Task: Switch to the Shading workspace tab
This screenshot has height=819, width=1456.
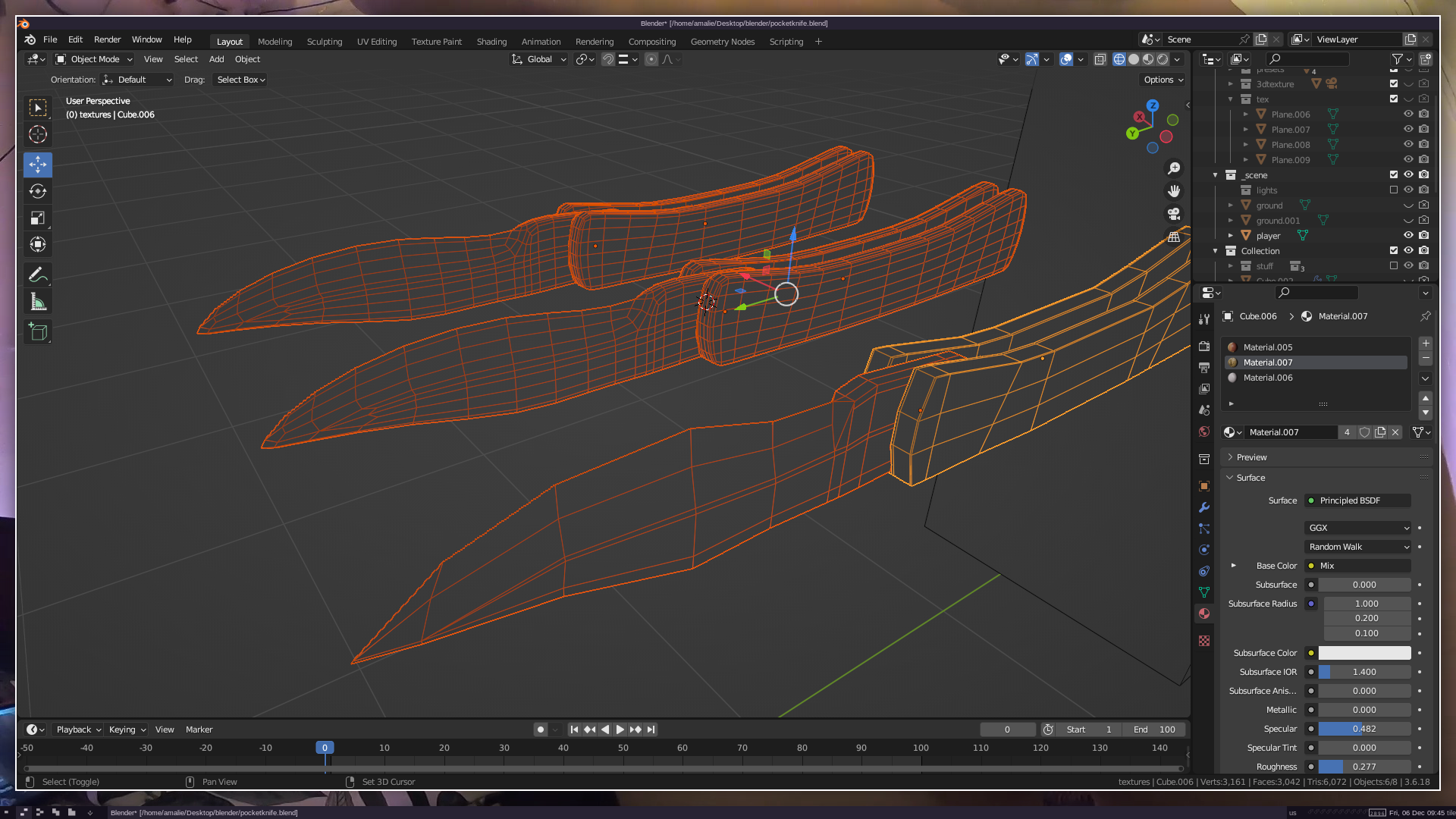Action: (491, 42)
